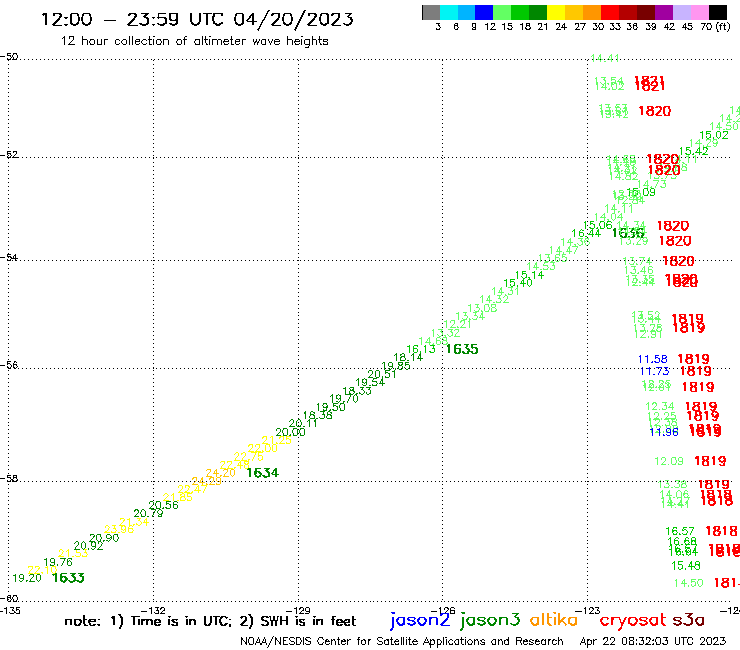Click the longitude axis label '-132'

[x=153, y=610]
